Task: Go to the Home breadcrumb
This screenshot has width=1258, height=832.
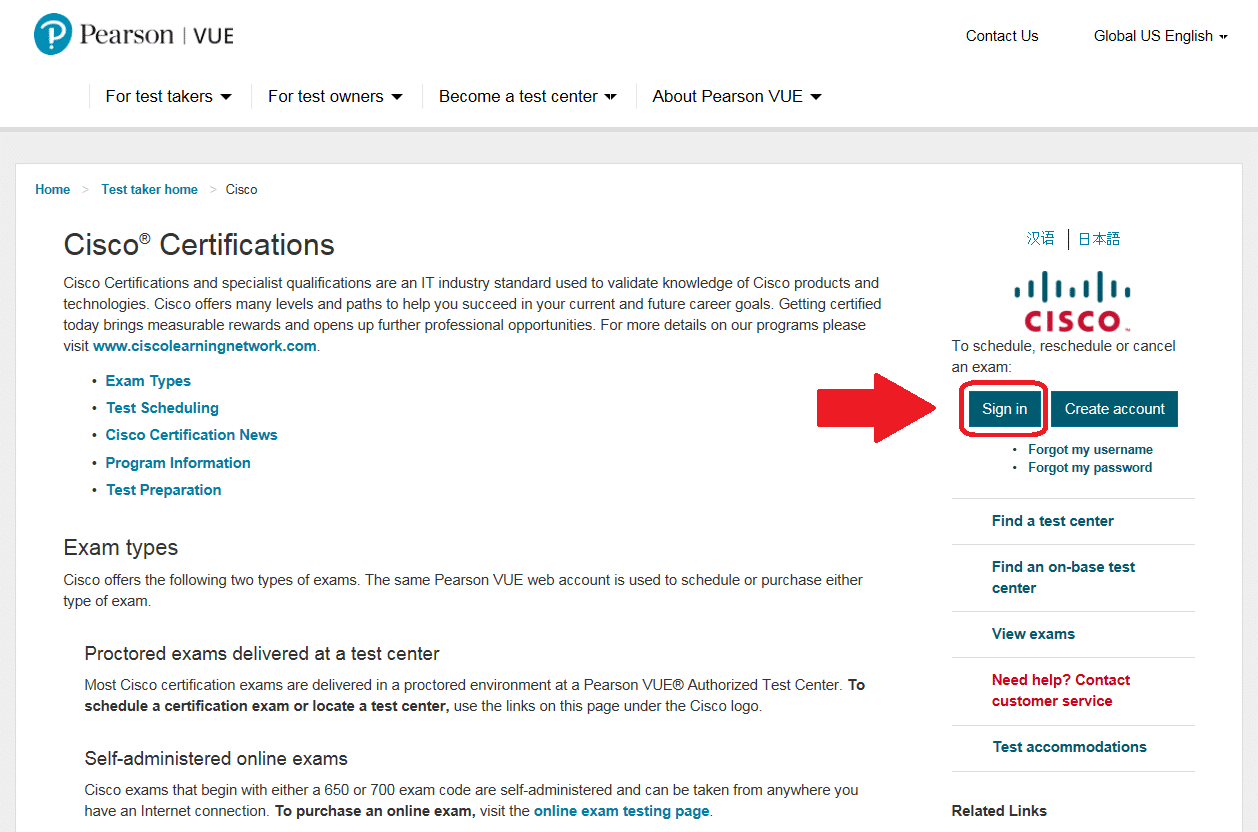Action: click(53, 189)
